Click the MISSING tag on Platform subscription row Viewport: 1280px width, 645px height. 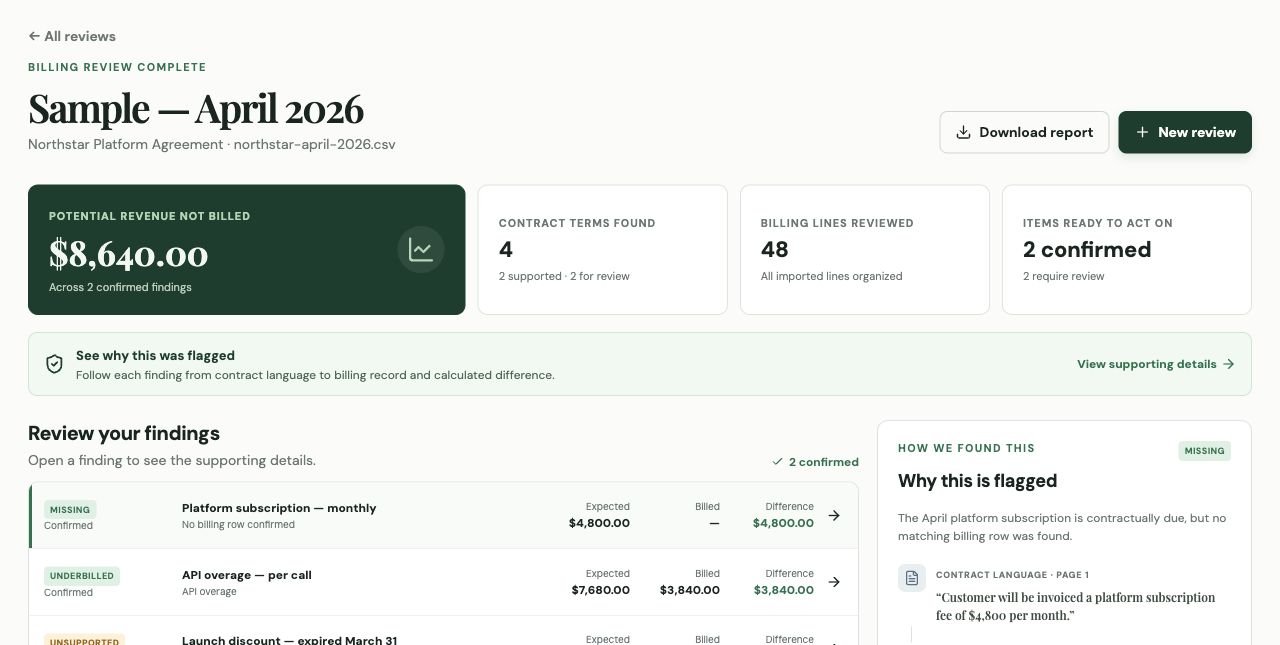coord(70,509)
